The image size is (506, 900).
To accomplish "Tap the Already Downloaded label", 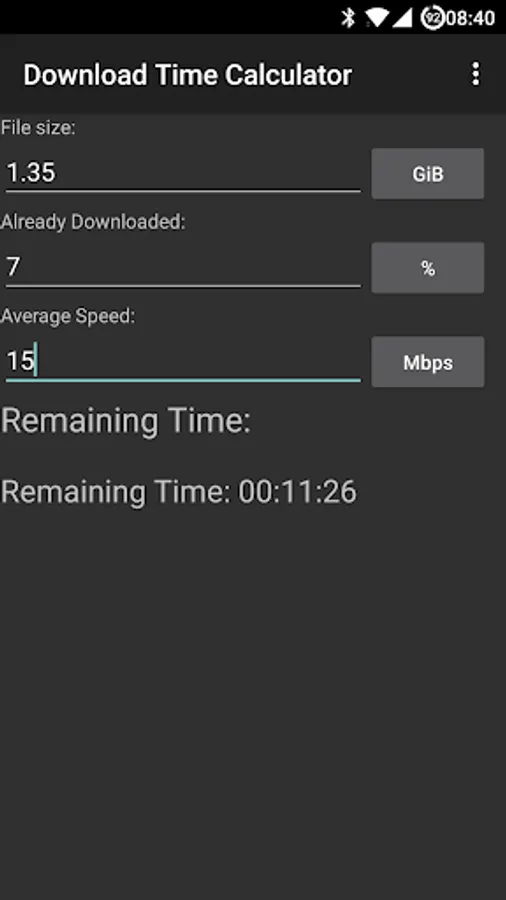I will (x=93, y=222).
